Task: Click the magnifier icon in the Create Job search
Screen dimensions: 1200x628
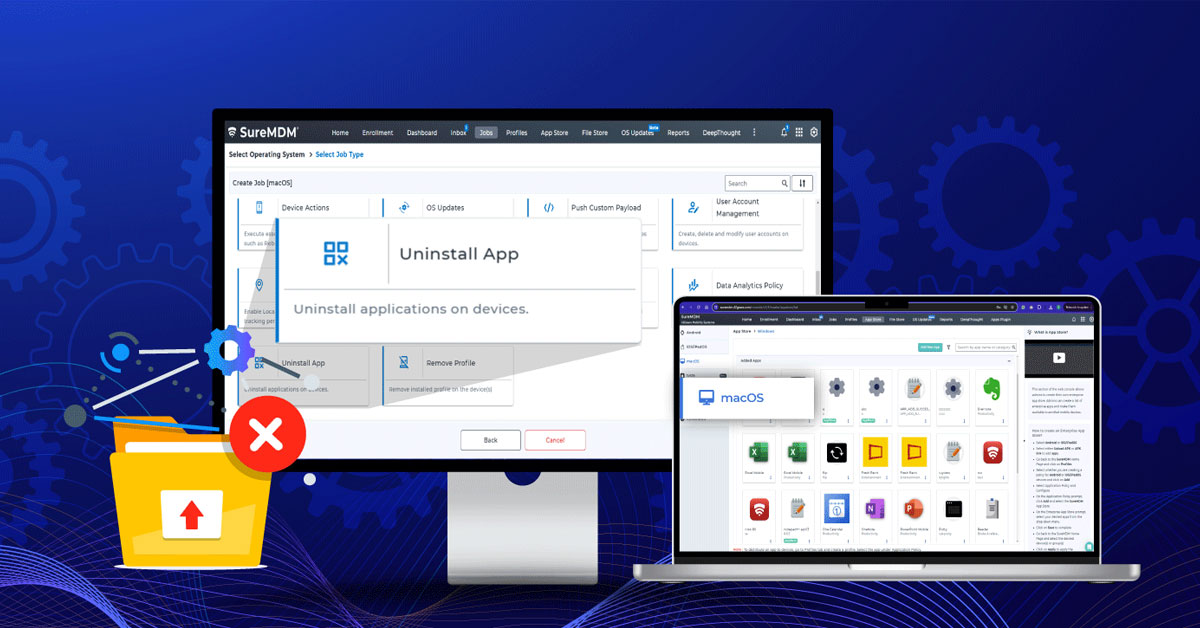Action: coord(784,183)
